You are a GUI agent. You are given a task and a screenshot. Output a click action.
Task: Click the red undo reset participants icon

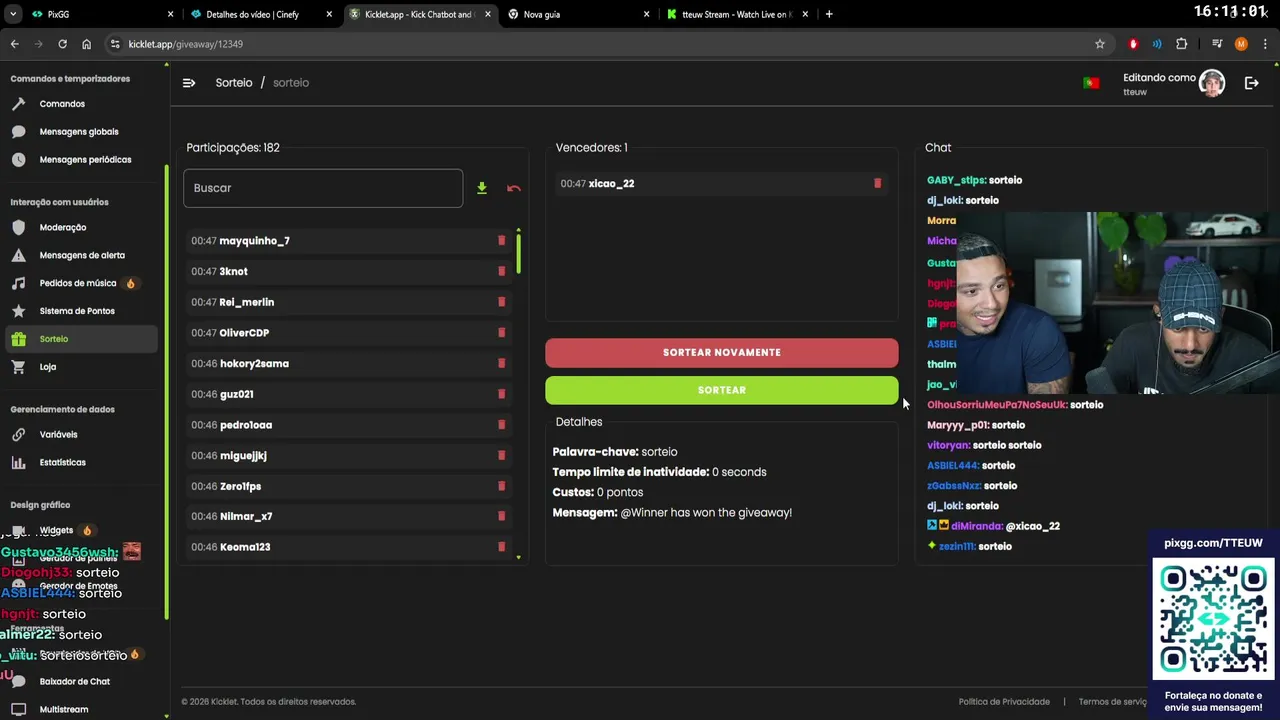click(x=514, y=188)
